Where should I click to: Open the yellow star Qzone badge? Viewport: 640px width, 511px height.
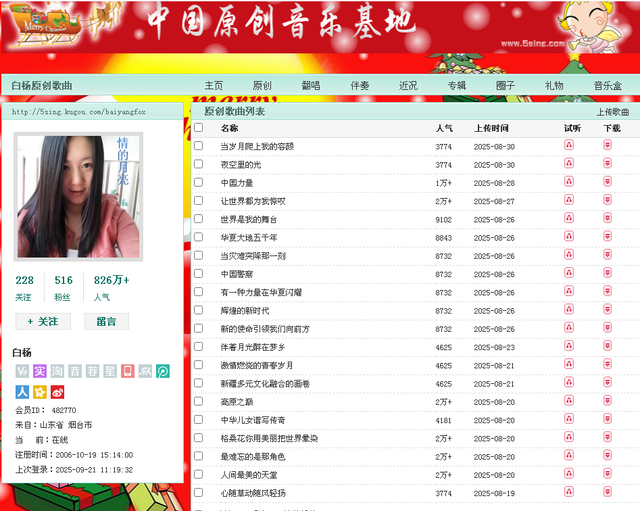click(40, 392)
